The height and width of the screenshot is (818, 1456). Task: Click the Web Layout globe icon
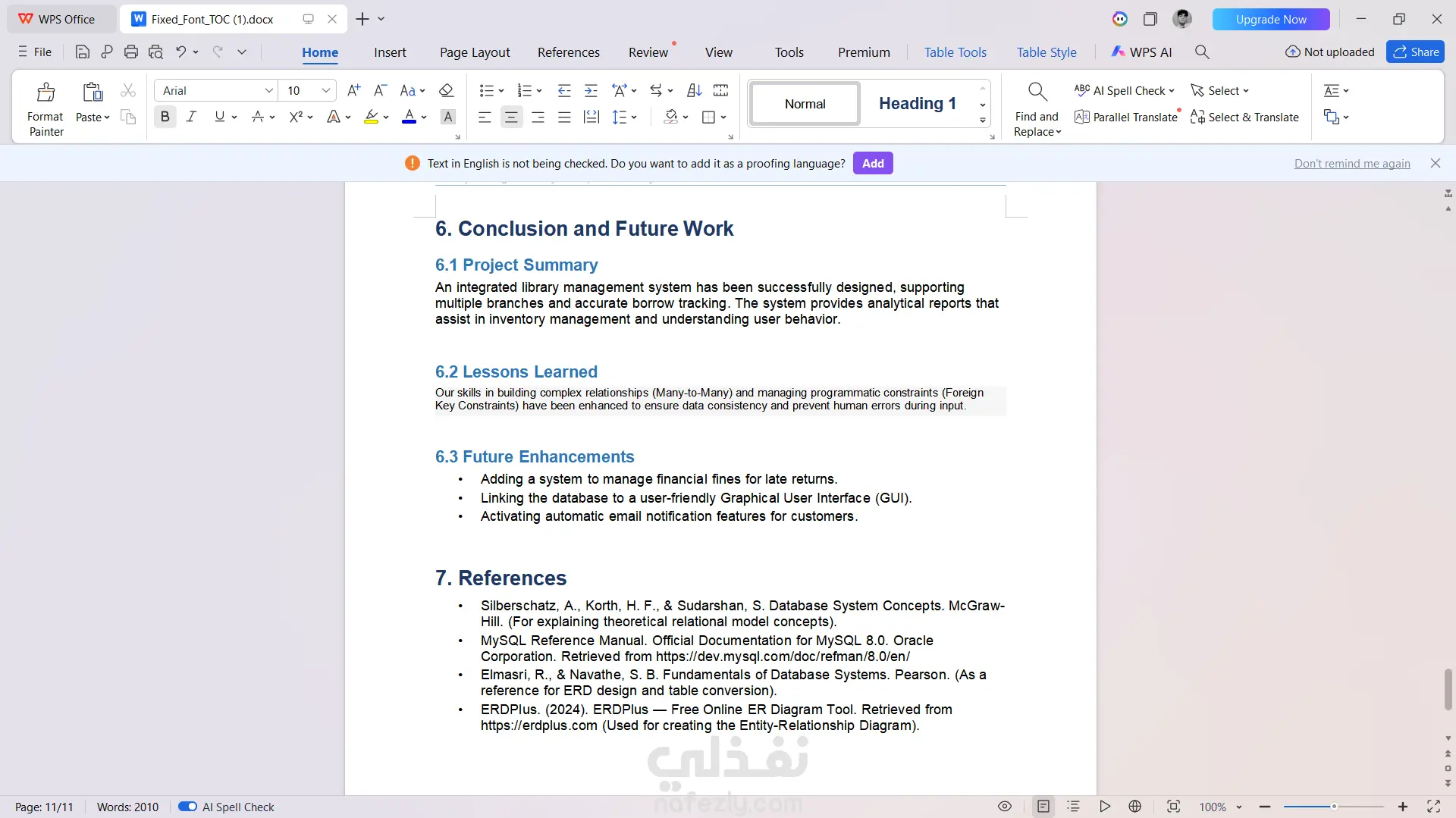click(x=1134, y=807)
